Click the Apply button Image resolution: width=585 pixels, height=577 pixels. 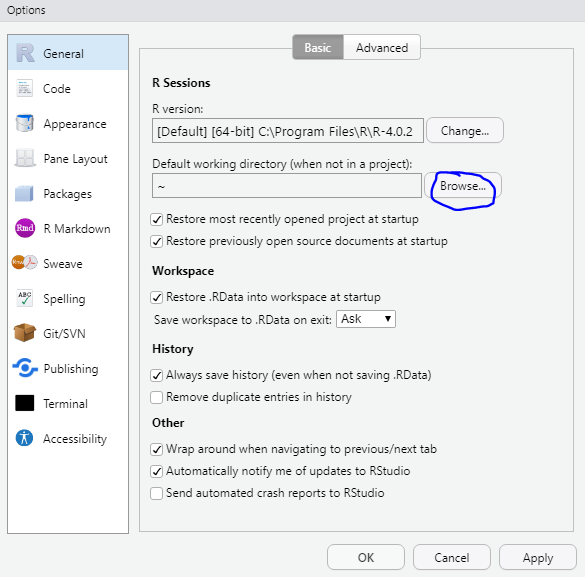tap(538, 557)
